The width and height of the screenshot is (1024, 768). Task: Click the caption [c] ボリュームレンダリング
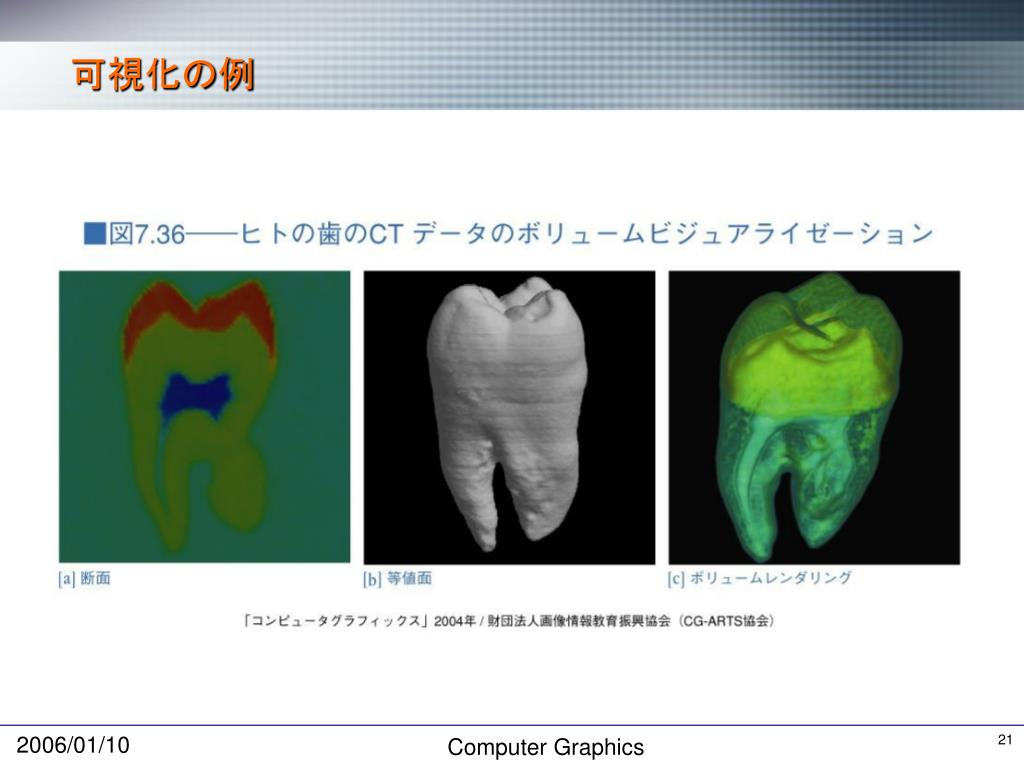coord(760,578)
